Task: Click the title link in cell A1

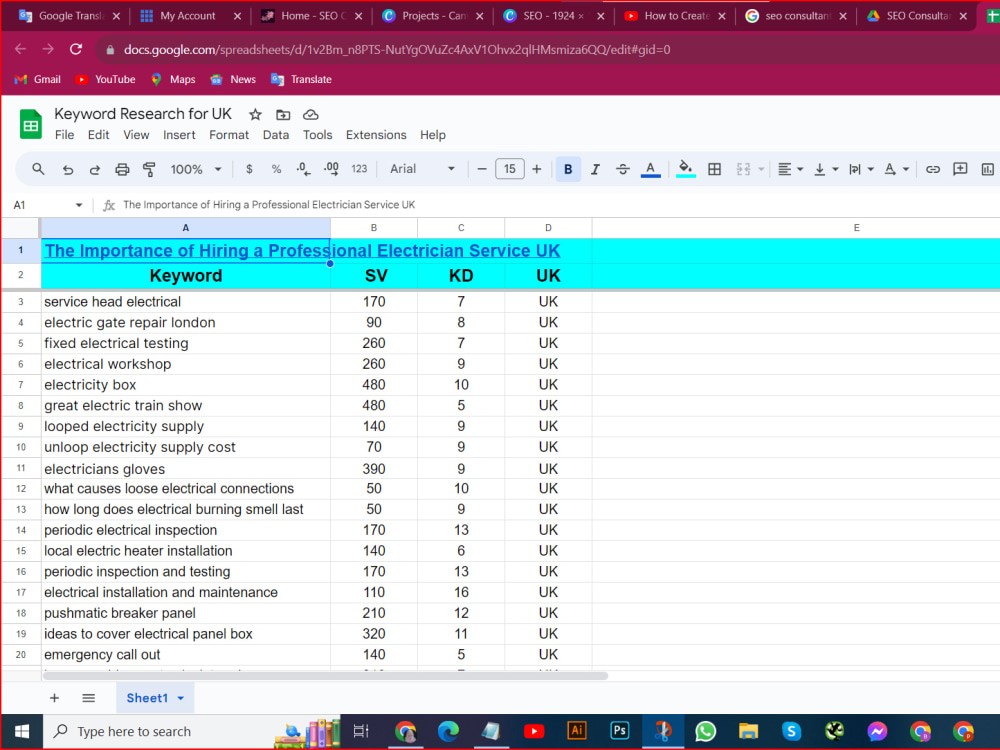Action: tap(302, 251)
